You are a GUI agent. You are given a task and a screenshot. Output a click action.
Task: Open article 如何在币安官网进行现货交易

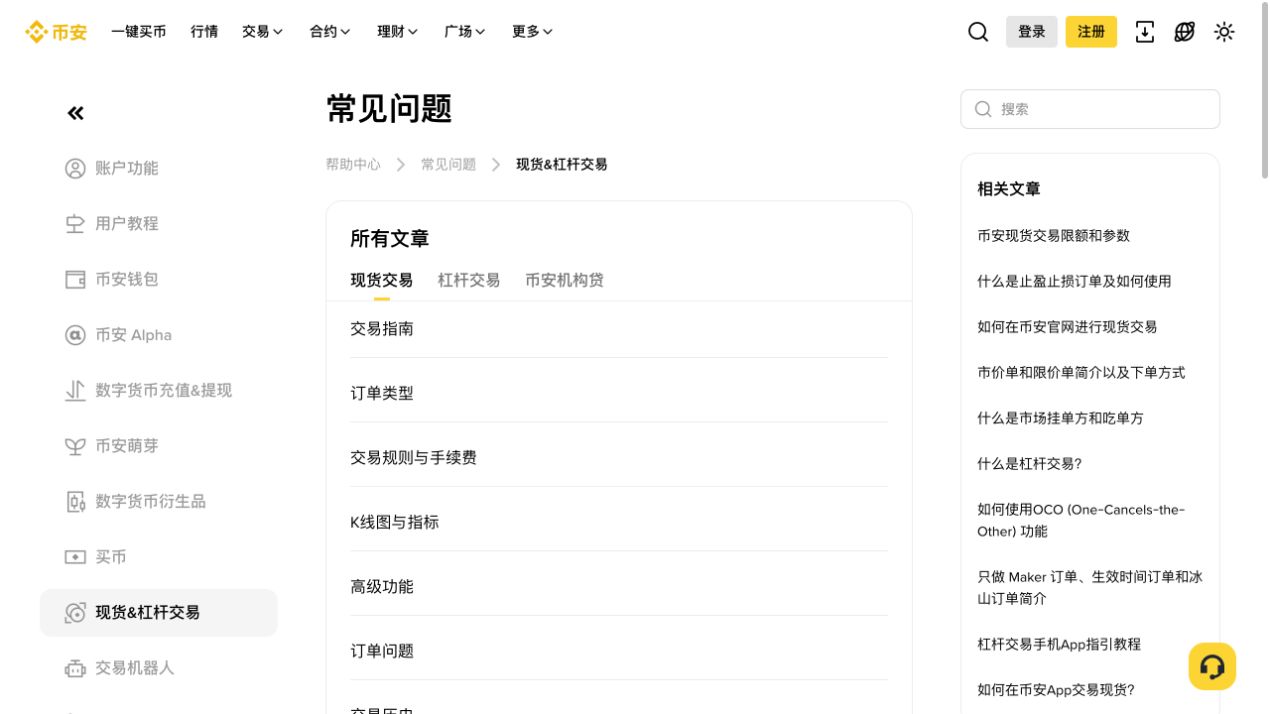click(1067, 327)
